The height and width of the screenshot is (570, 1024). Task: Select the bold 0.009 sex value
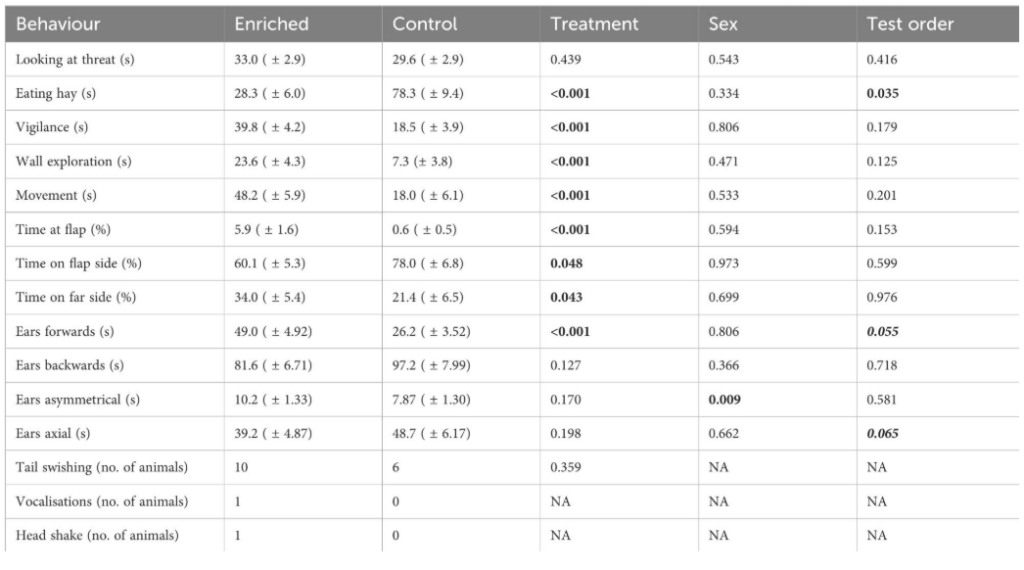(x=724, y=400)
